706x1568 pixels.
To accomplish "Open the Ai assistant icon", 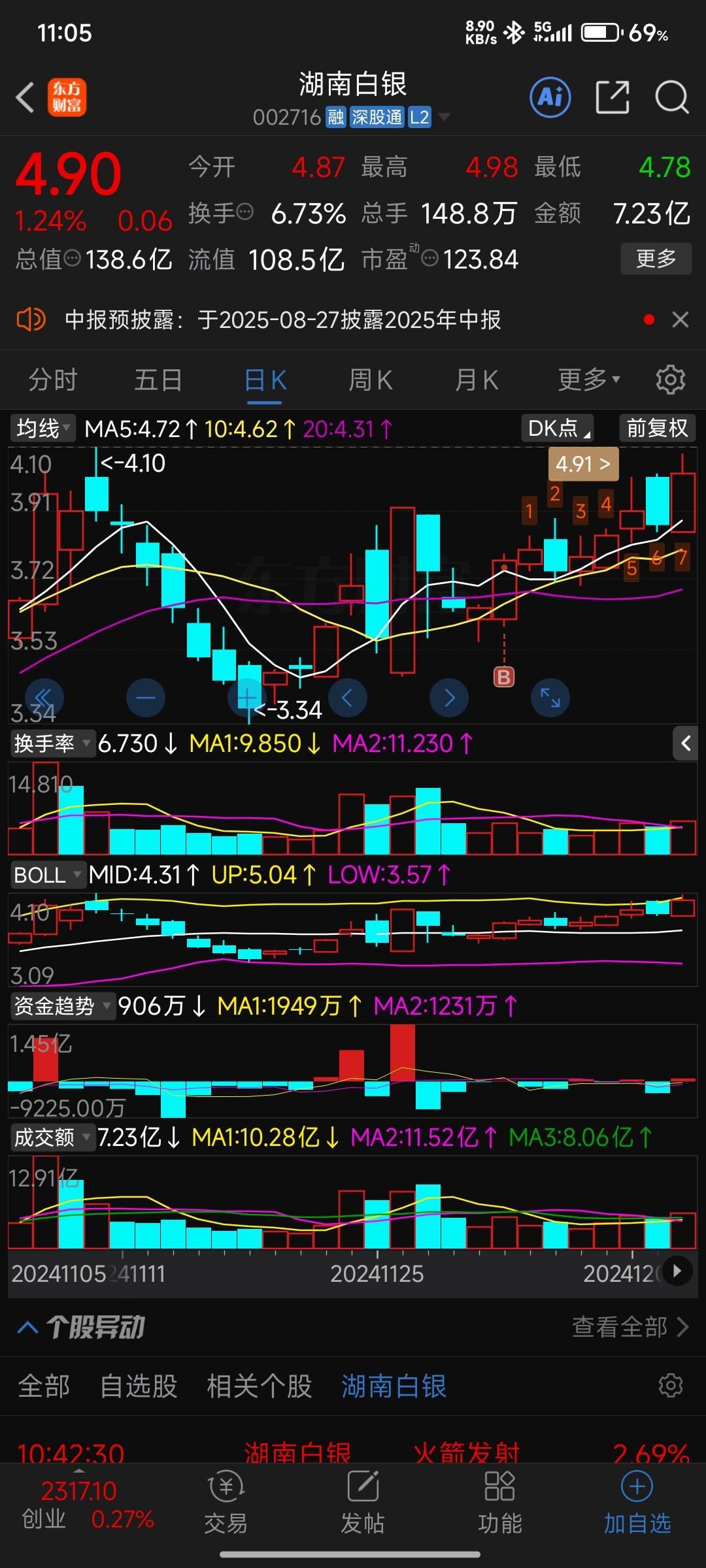I will tap(550, 98).
